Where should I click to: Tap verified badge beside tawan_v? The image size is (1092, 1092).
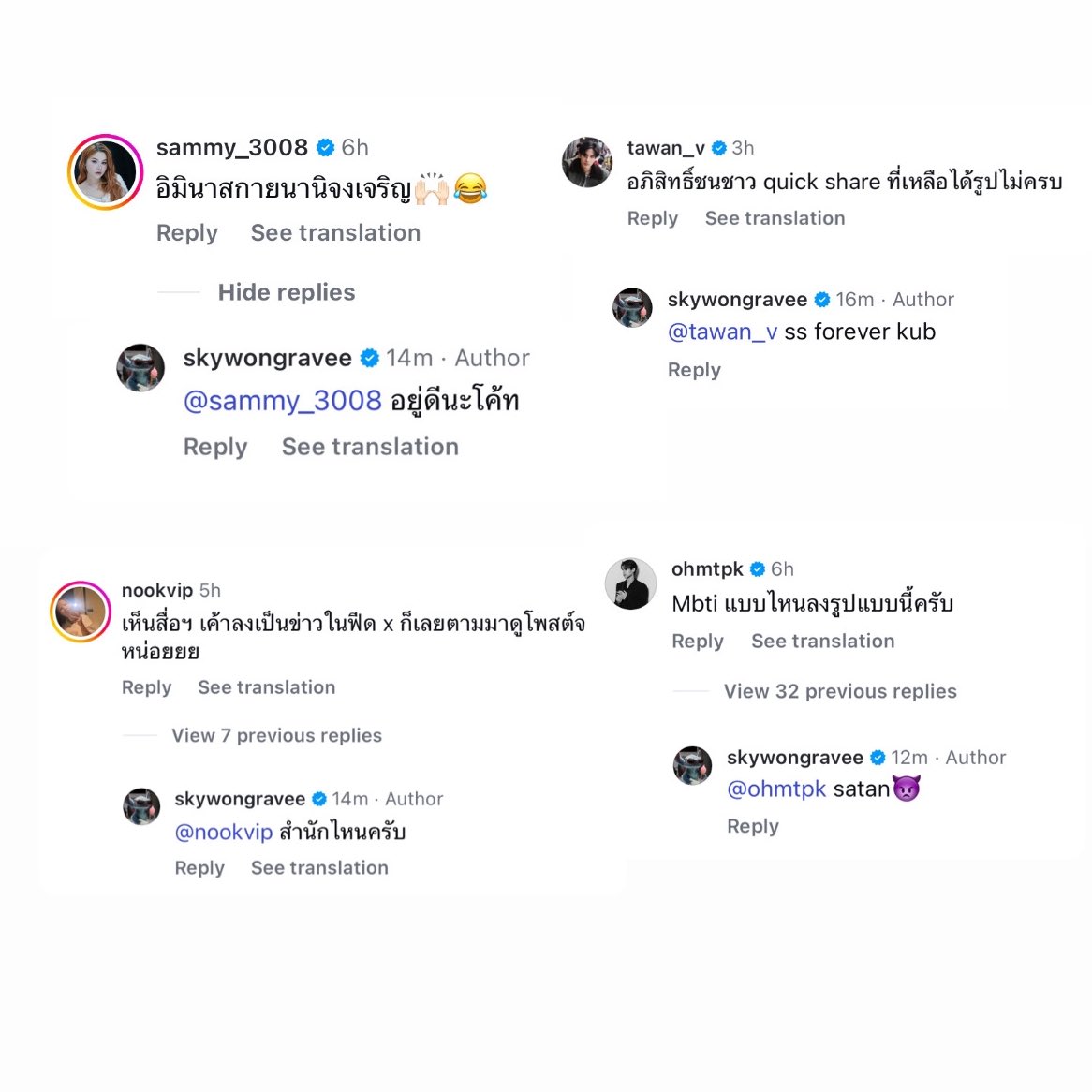719,148
